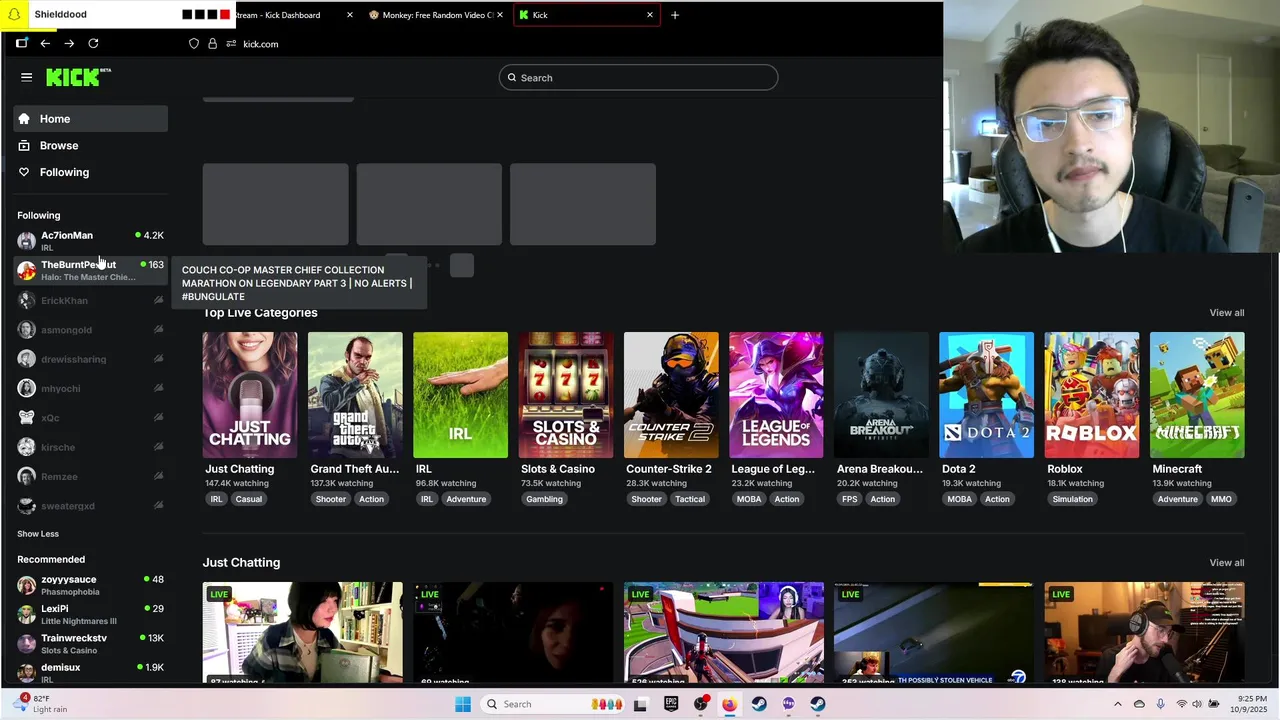Image resolution: width=1280 pixels, height=720 pixels.
Task: Click Windows taskbar search box
Action: 553,704
